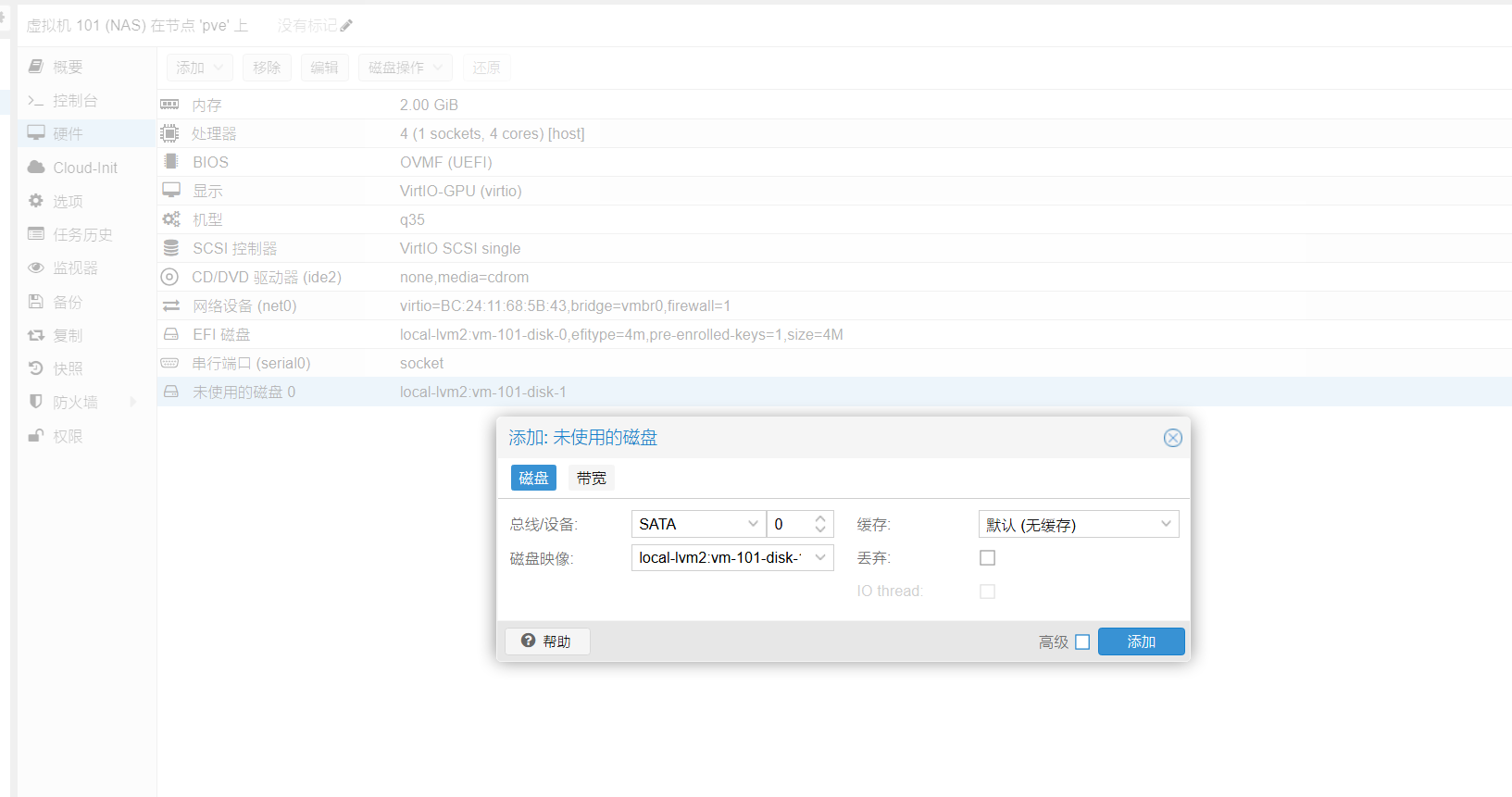Image resolution: width=1512 pixels, height=797 pixels.
Task: Click the Summary (概要) notebook icon in sidebar
Action: (x=36, y=67)
